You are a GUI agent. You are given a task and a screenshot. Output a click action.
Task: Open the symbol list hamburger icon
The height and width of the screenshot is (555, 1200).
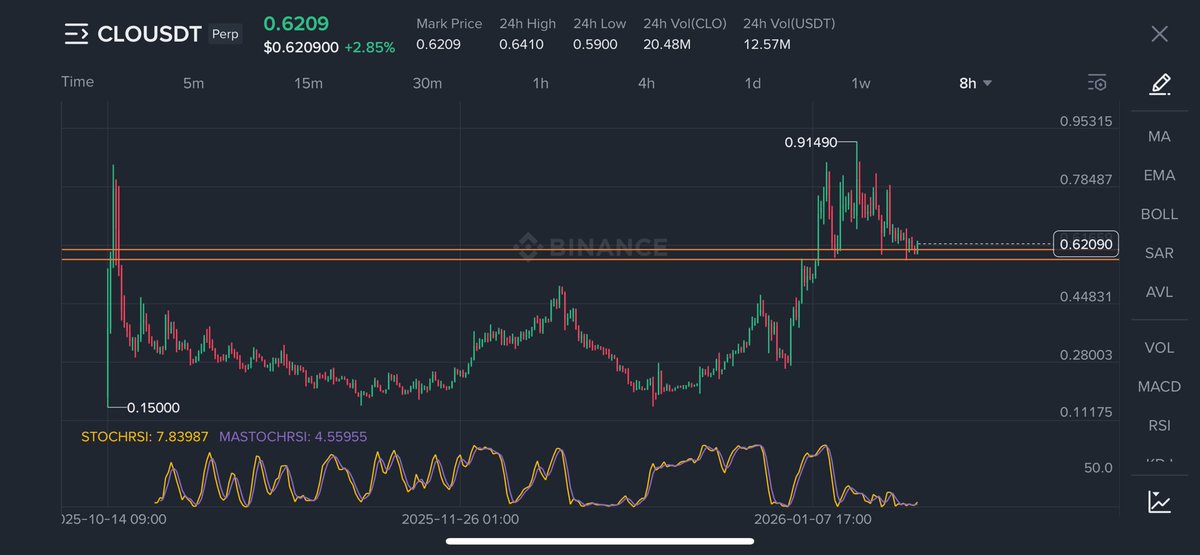pyautogui.click(x=76, y=35)
